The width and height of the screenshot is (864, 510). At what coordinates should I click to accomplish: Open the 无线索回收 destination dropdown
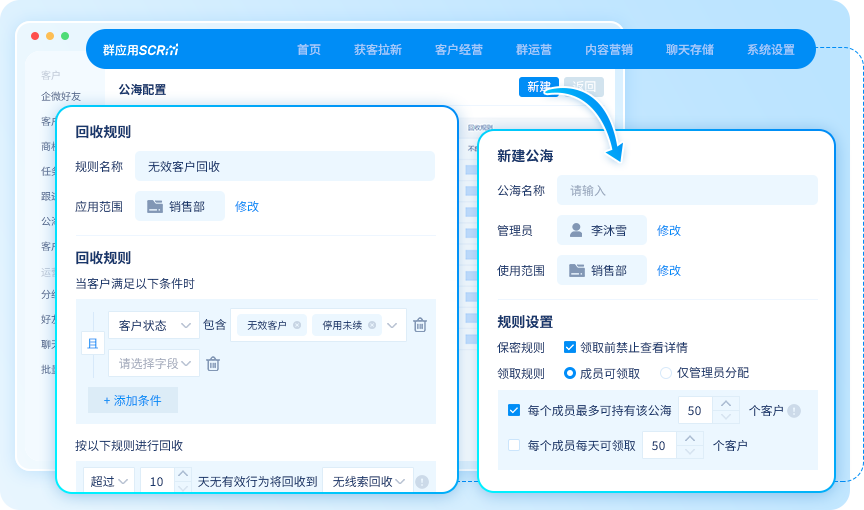(368, 481)
